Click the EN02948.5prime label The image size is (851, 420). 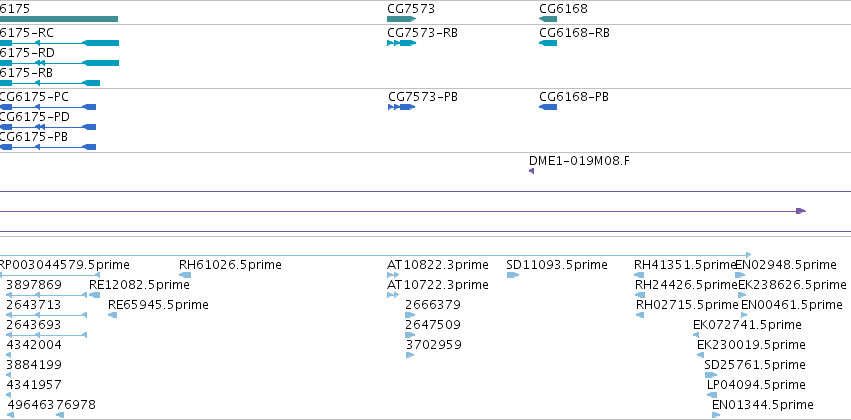[x=786, y=265]
